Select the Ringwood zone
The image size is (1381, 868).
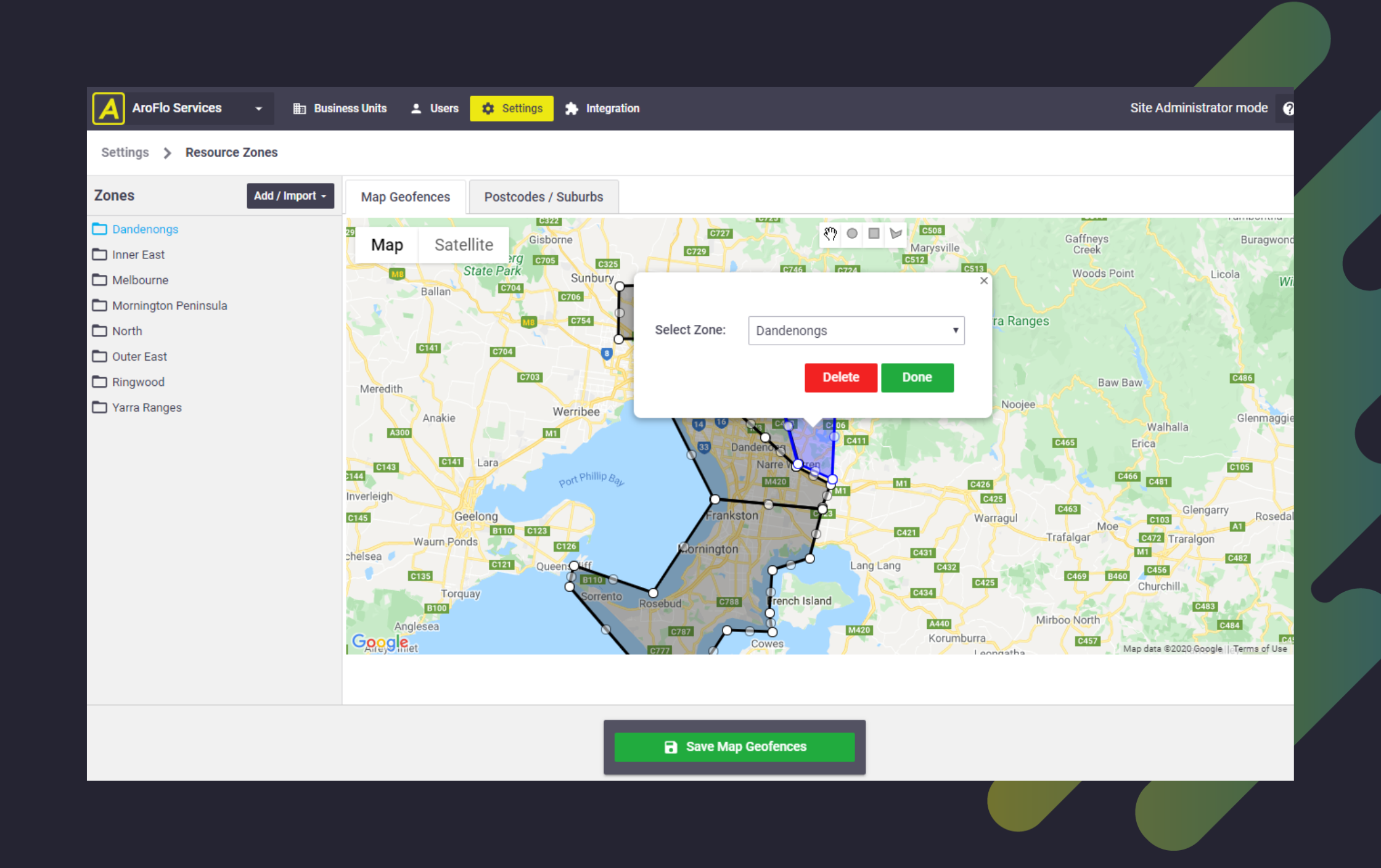click(138, 382)
